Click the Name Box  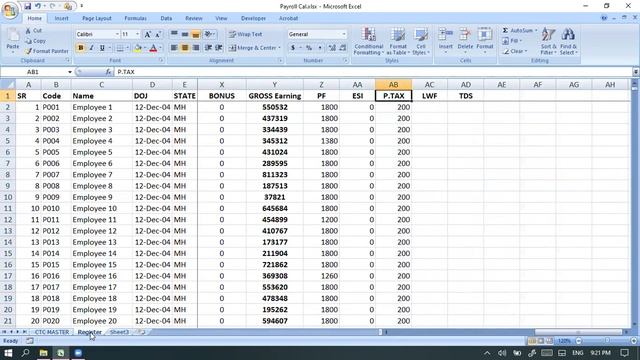tap(33, 72)
